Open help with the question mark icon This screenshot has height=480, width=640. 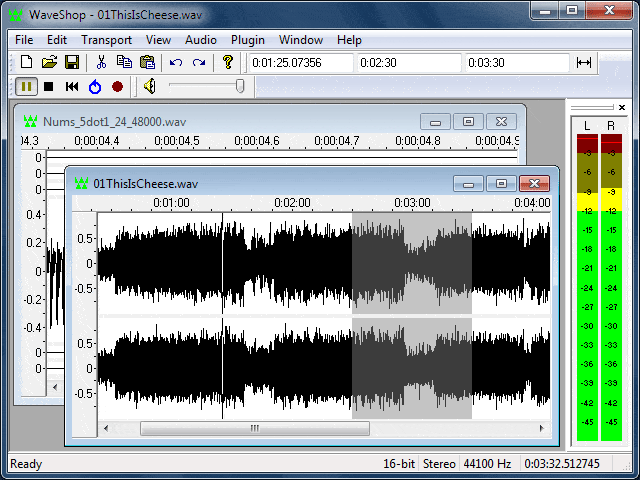point(228,62)
